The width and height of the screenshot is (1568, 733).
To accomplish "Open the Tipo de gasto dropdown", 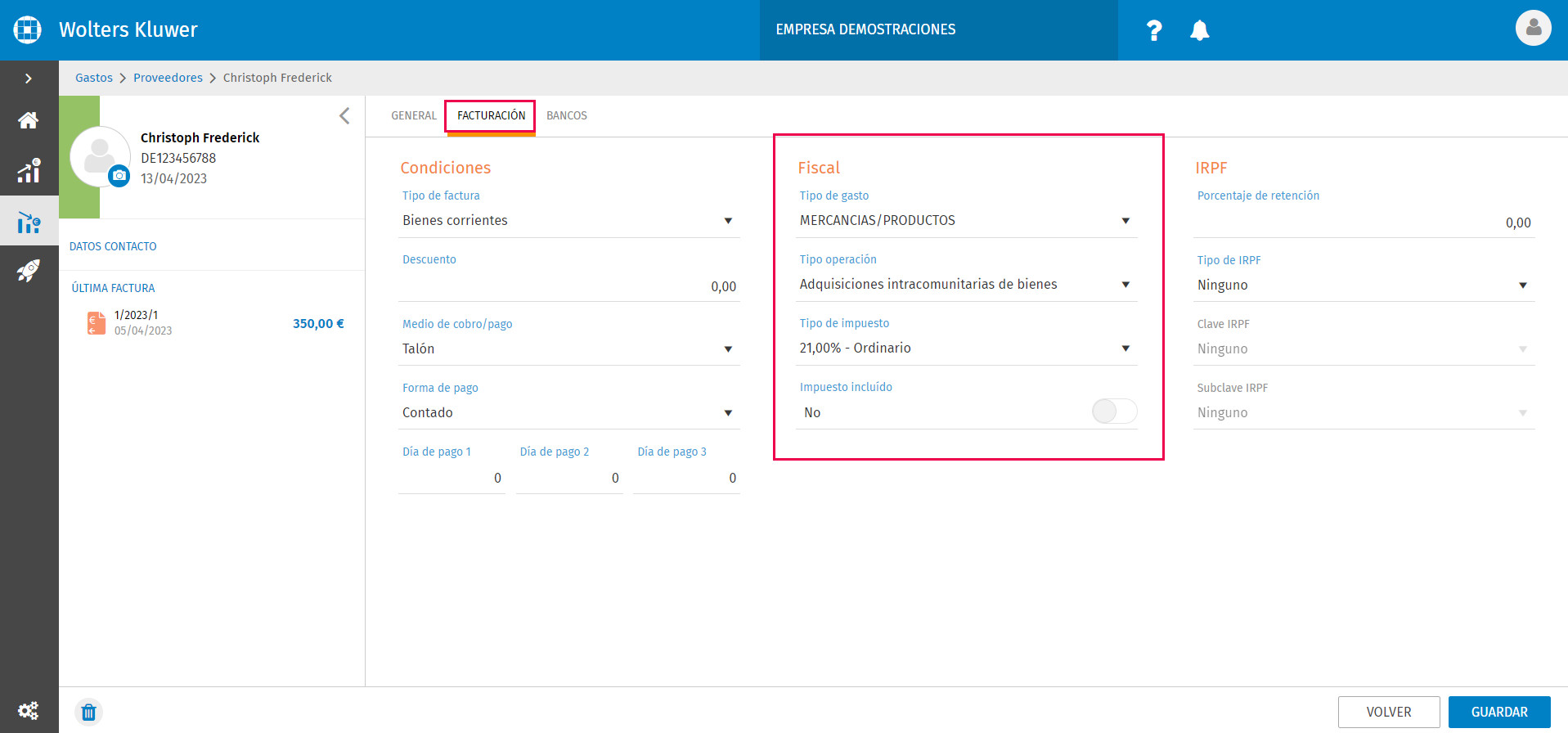I will (966, 220).
